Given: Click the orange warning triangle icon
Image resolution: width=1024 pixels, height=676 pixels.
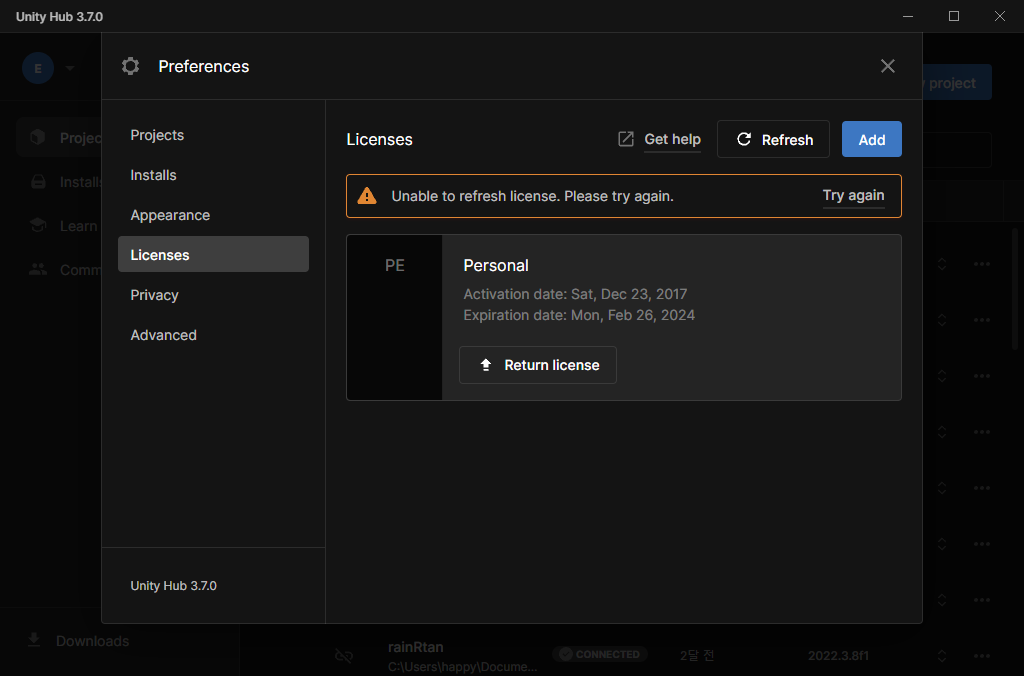Looking at the screenshot, I should click(367, 195).
